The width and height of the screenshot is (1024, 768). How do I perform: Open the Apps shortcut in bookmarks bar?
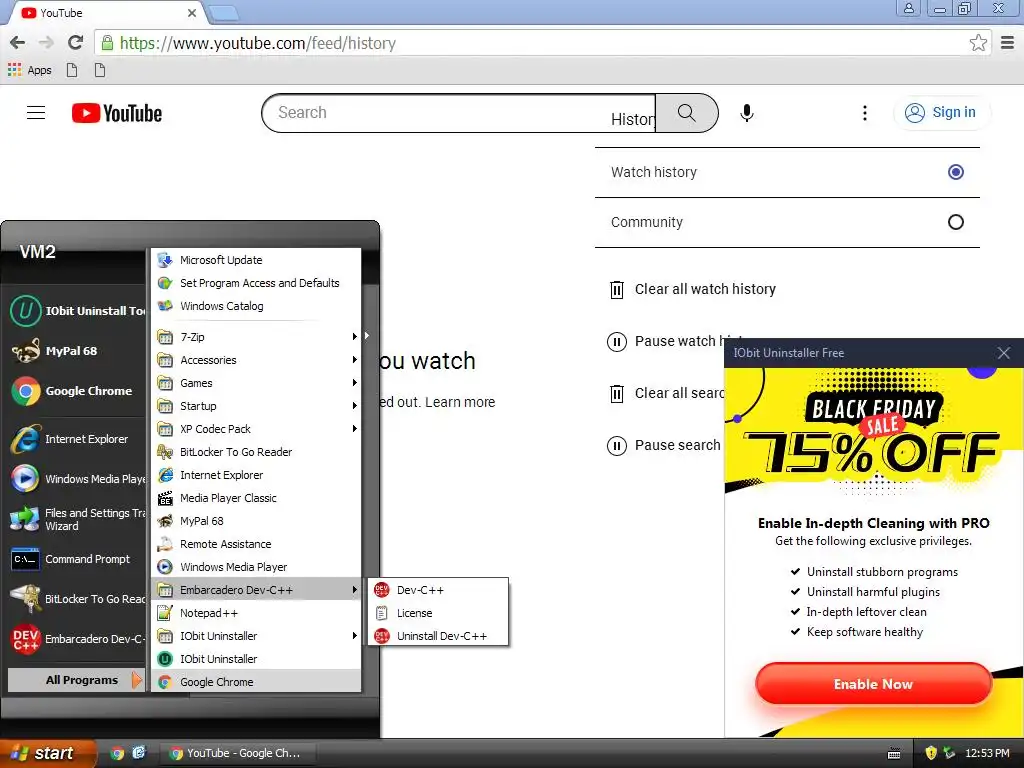coord(30,70)
